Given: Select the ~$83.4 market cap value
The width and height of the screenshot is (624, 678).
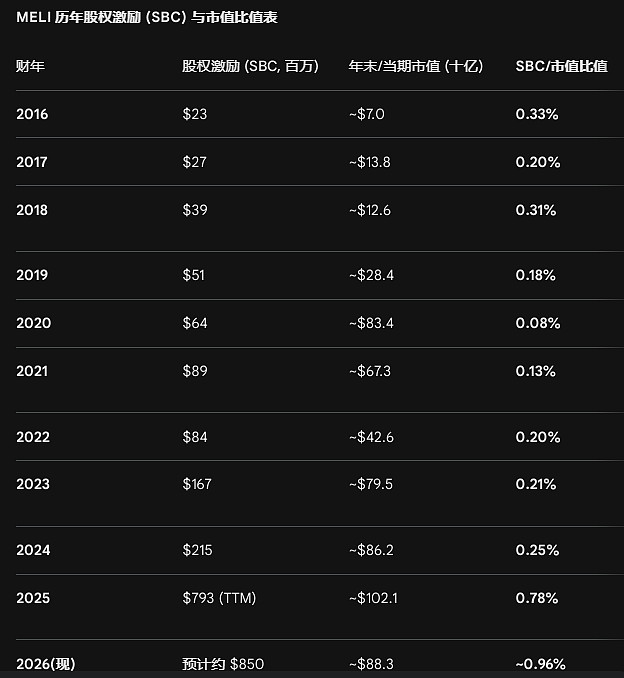Looking at the screenshot, I should pyautogui.click(x=370, y=323).
